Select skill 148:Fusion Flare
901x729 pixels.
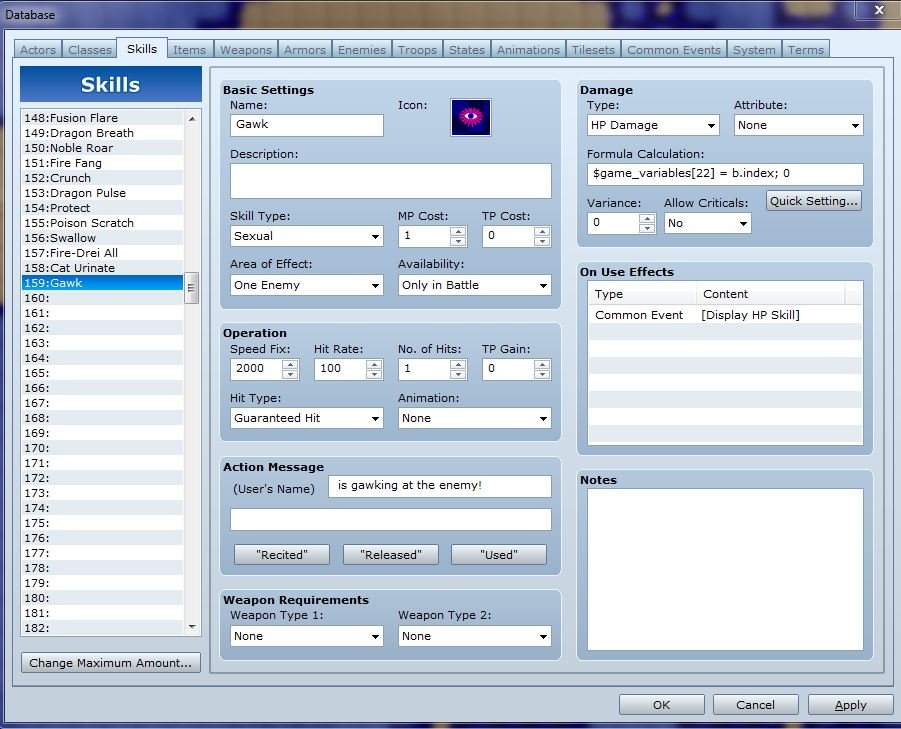102,118
